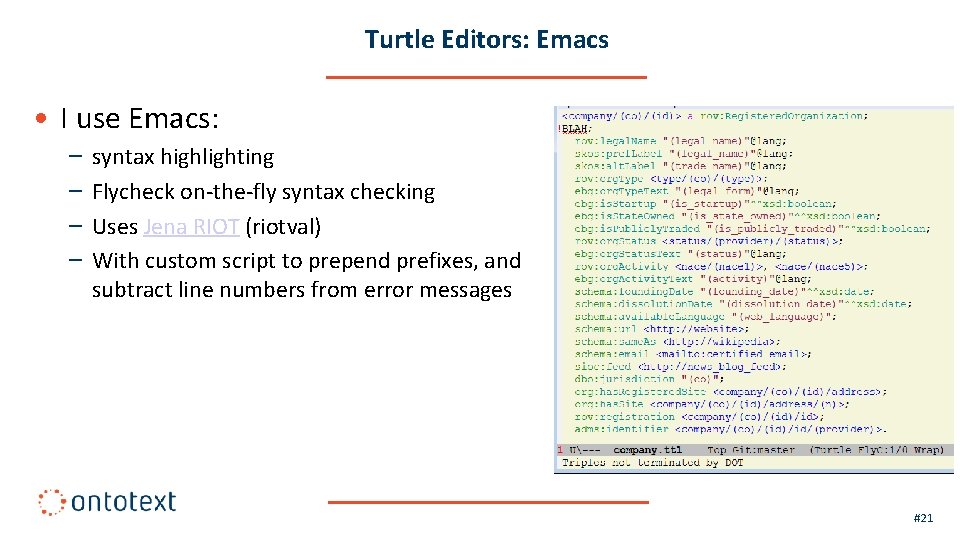Click the org:hasRegisteredSite line
This screenshot has height=540, width=960.
[x=730, y=392]
